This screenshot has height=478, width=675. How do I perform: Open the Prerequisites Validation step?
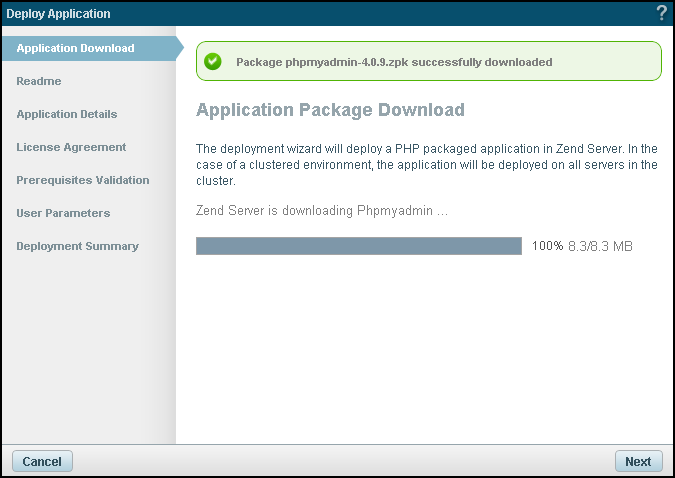(83, 180)
